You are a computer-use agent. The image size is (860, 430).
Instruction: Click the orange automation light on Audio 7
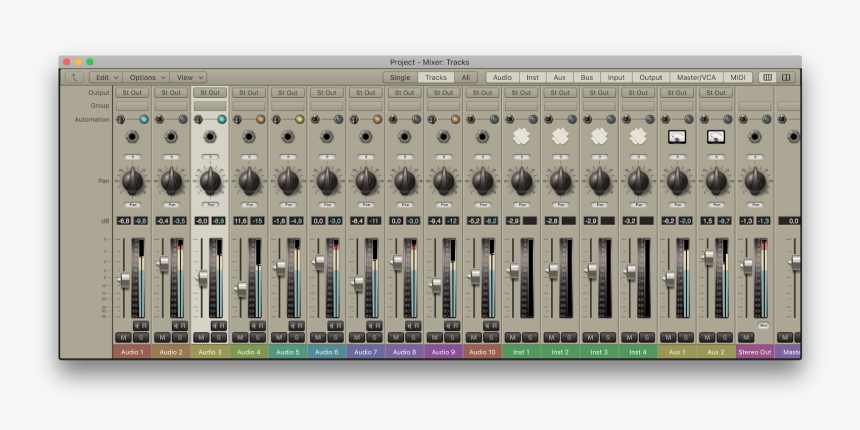point(377,119)
